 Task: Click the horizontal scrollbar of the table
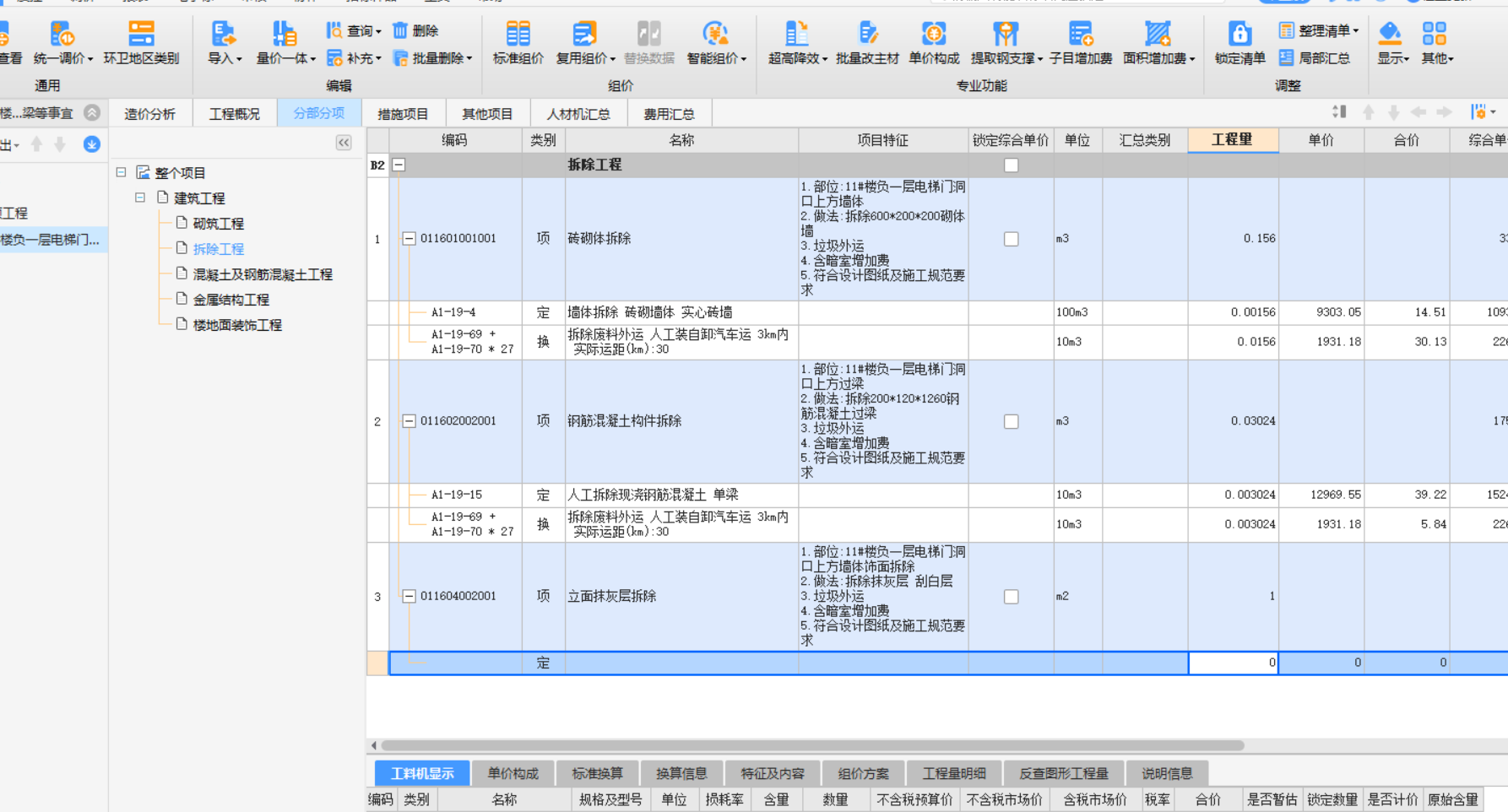(812, 745)
